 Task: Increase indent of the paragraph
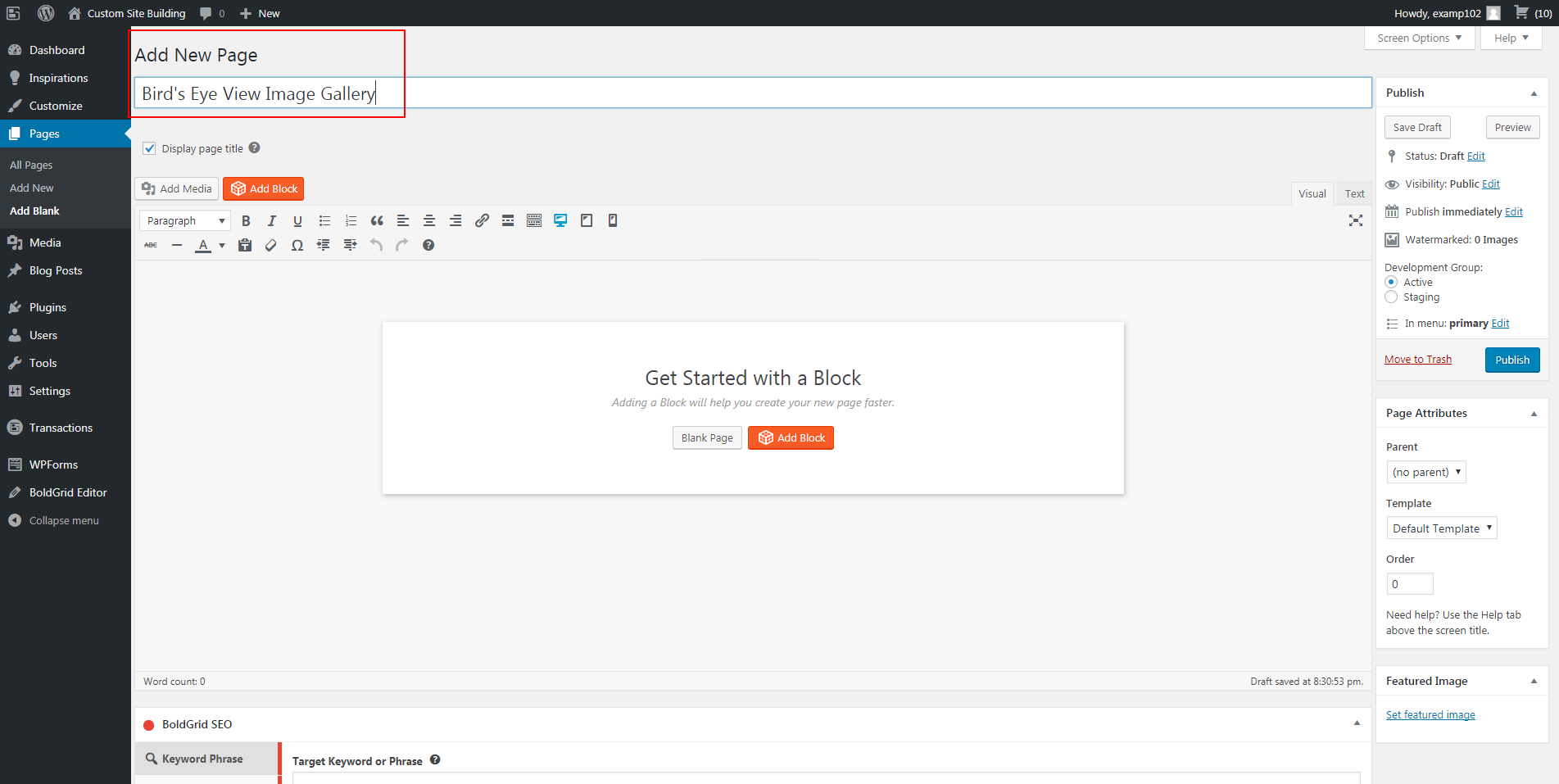[350, 245]
